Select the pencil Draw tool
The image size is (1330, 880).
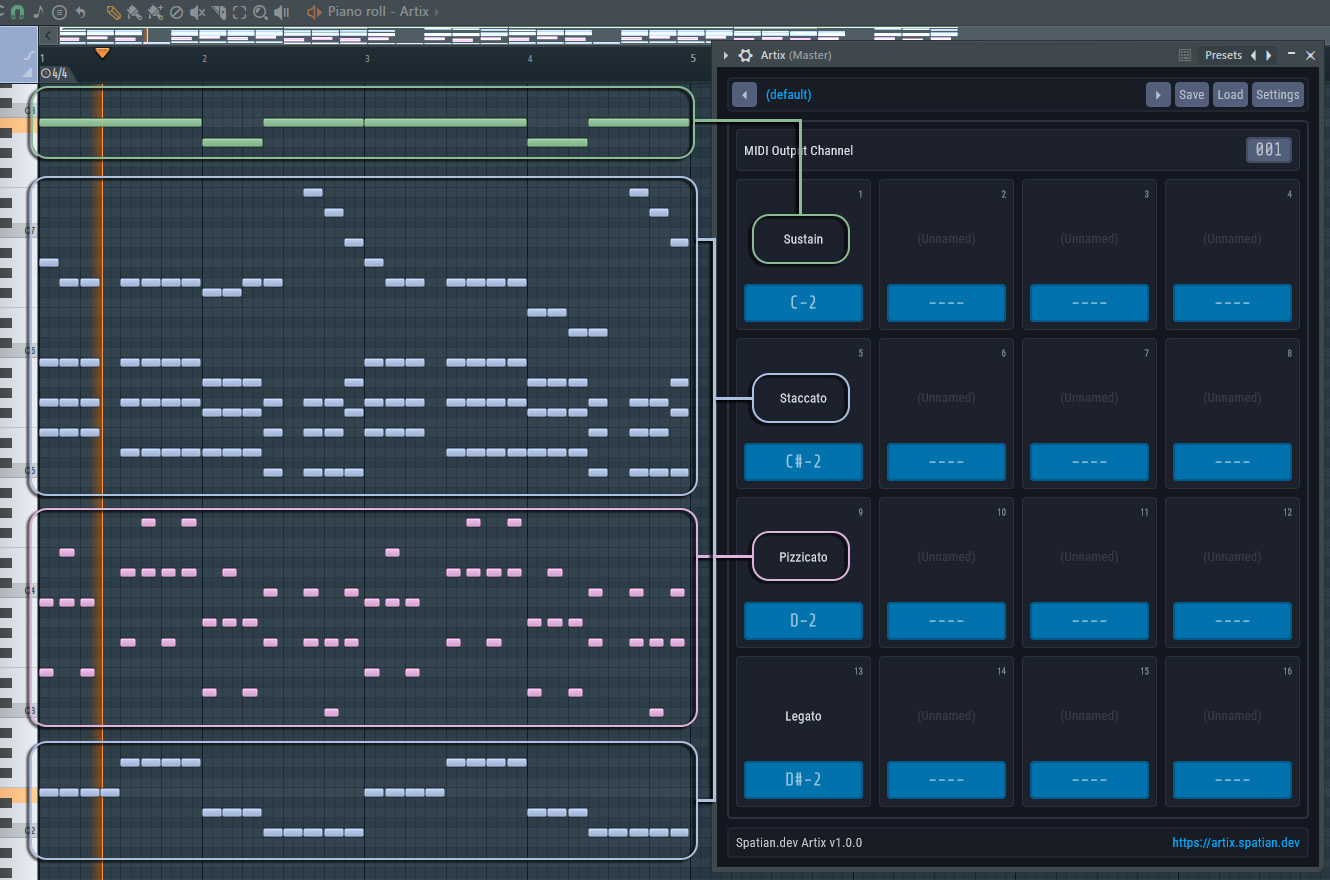tap(114, 12)
